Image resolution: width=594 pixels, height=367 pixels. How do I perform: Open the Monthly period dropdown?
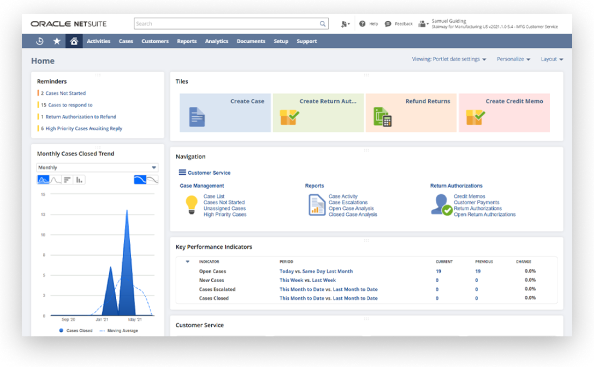[x=97, y=167]
